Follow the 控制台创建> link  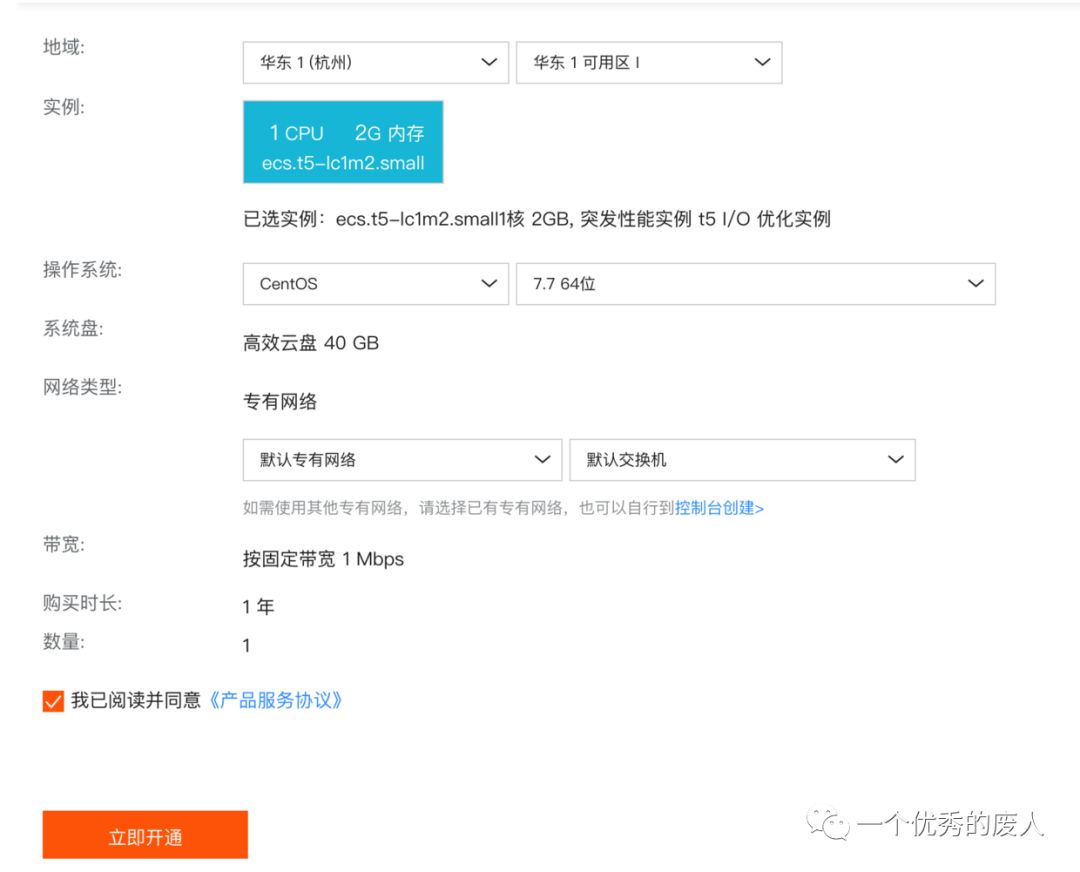pyautogui.click(x=719, y=508)
